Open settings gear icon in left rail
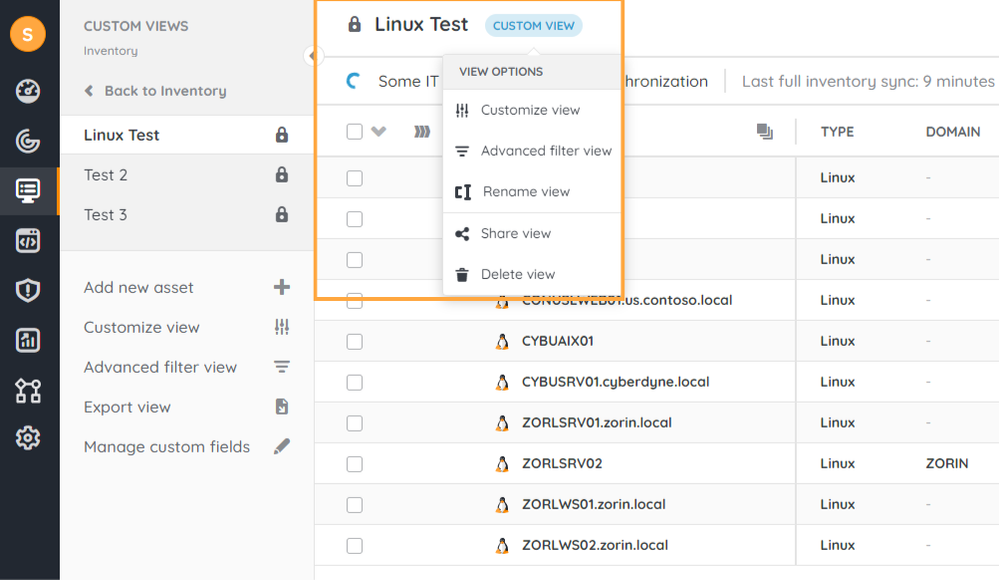This screenshot has width=999, height=580. [x=28, y=438]
